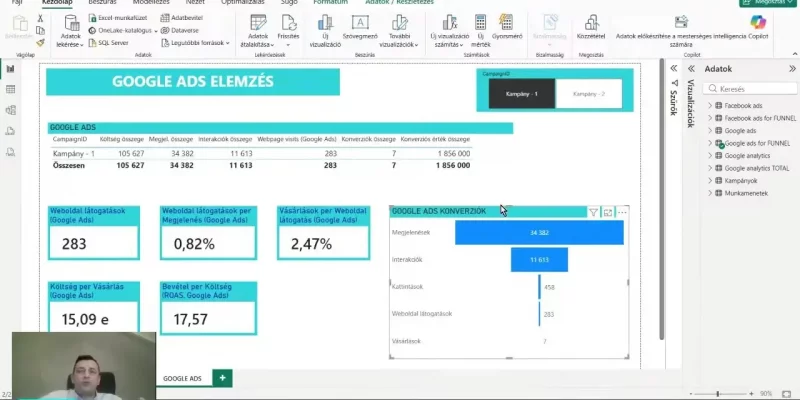The height and width of the screenshot is (400, 800).
Task: Click zoom in plus icon
Action: pos(752,394)
